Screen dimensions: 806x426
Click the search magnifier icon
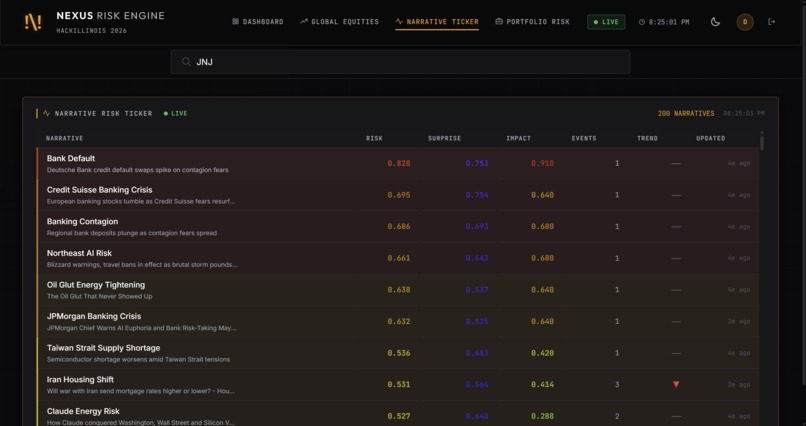point(187,62)
